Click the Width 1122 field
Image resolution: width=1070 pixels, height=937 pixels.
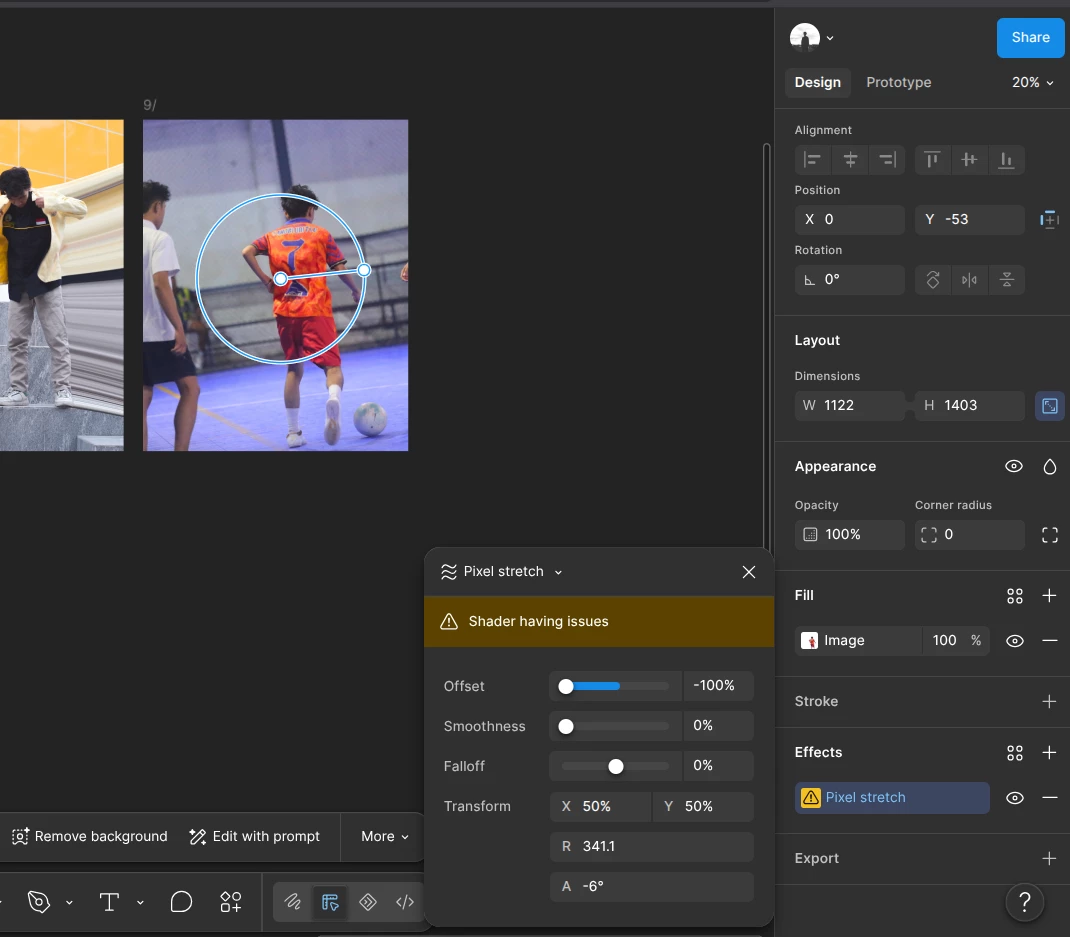850,406
